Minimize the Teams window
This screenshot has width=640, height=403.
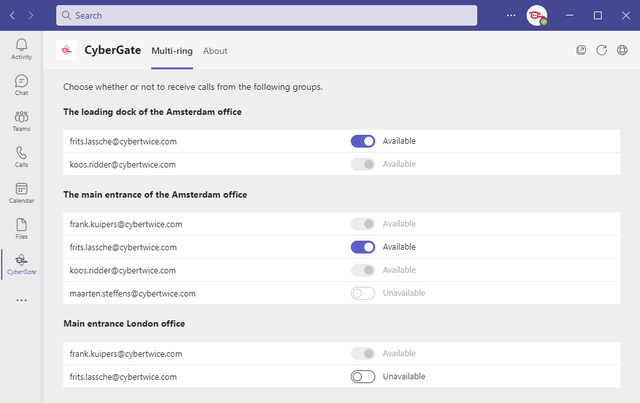click(569, 16)
